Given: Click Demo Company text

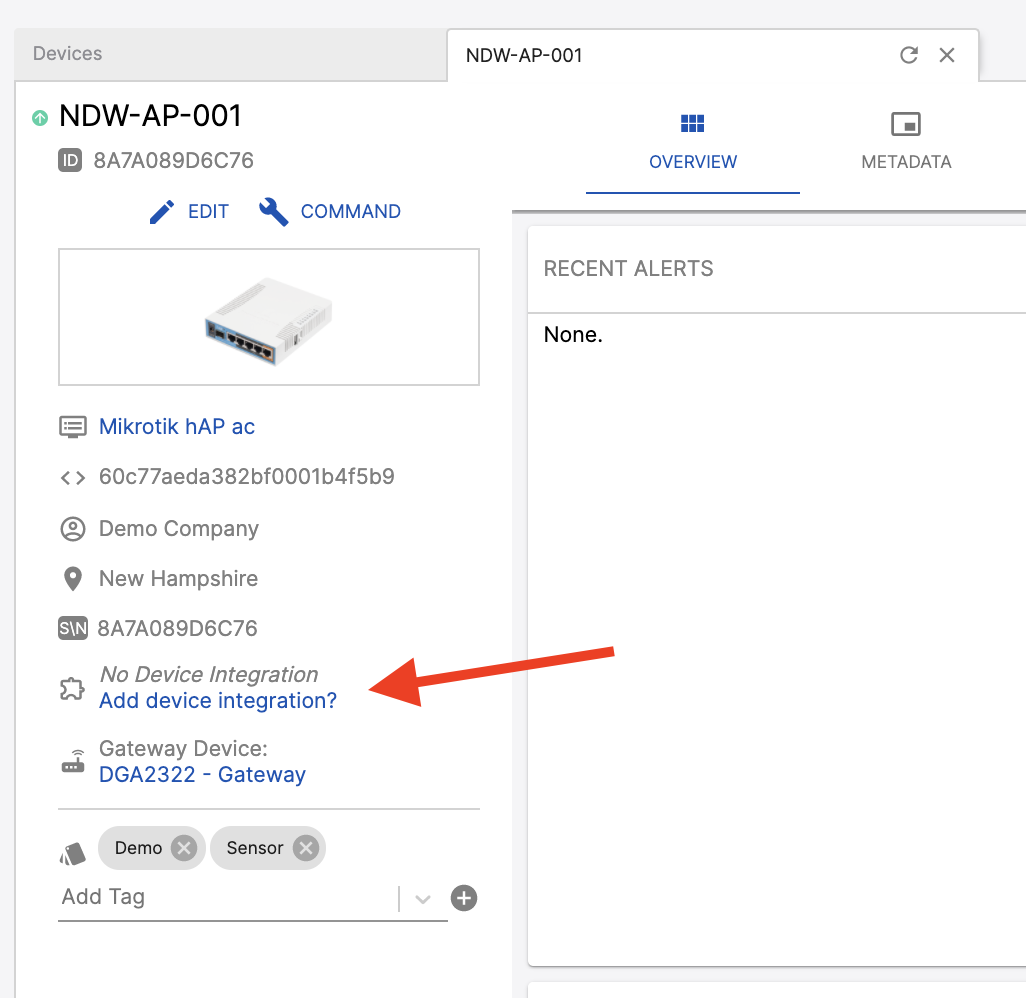Looking at the screenshot, I should point(179,529).
